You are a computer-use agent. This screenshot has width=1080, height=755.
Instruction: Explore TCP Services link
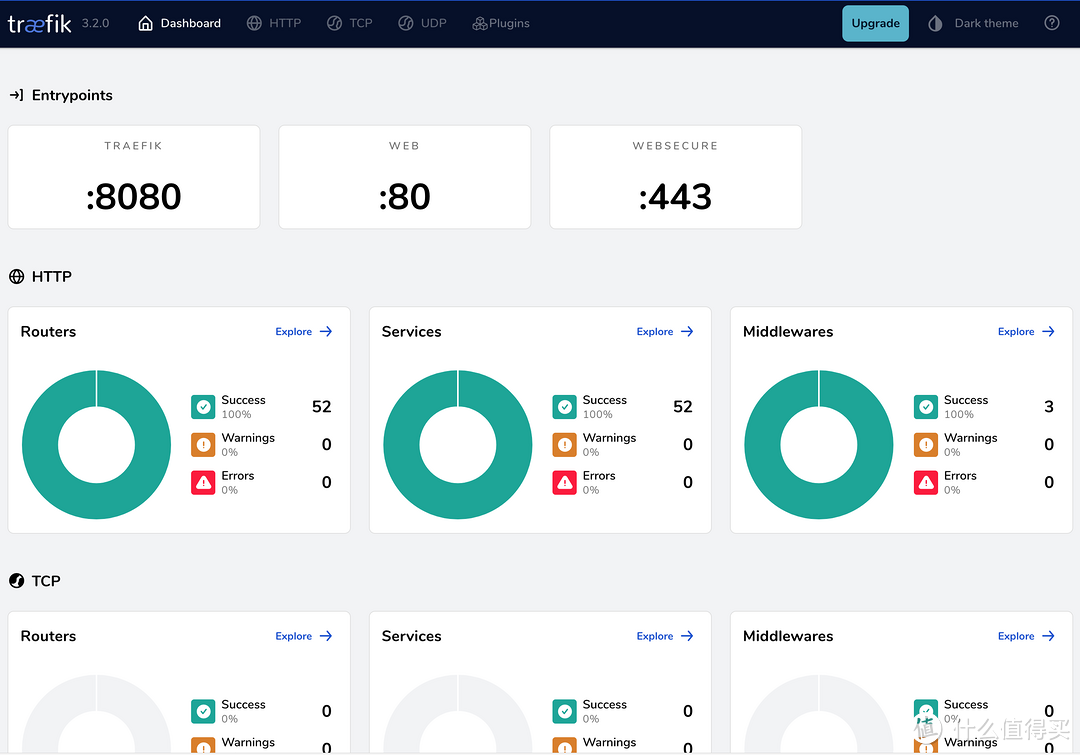665,636
